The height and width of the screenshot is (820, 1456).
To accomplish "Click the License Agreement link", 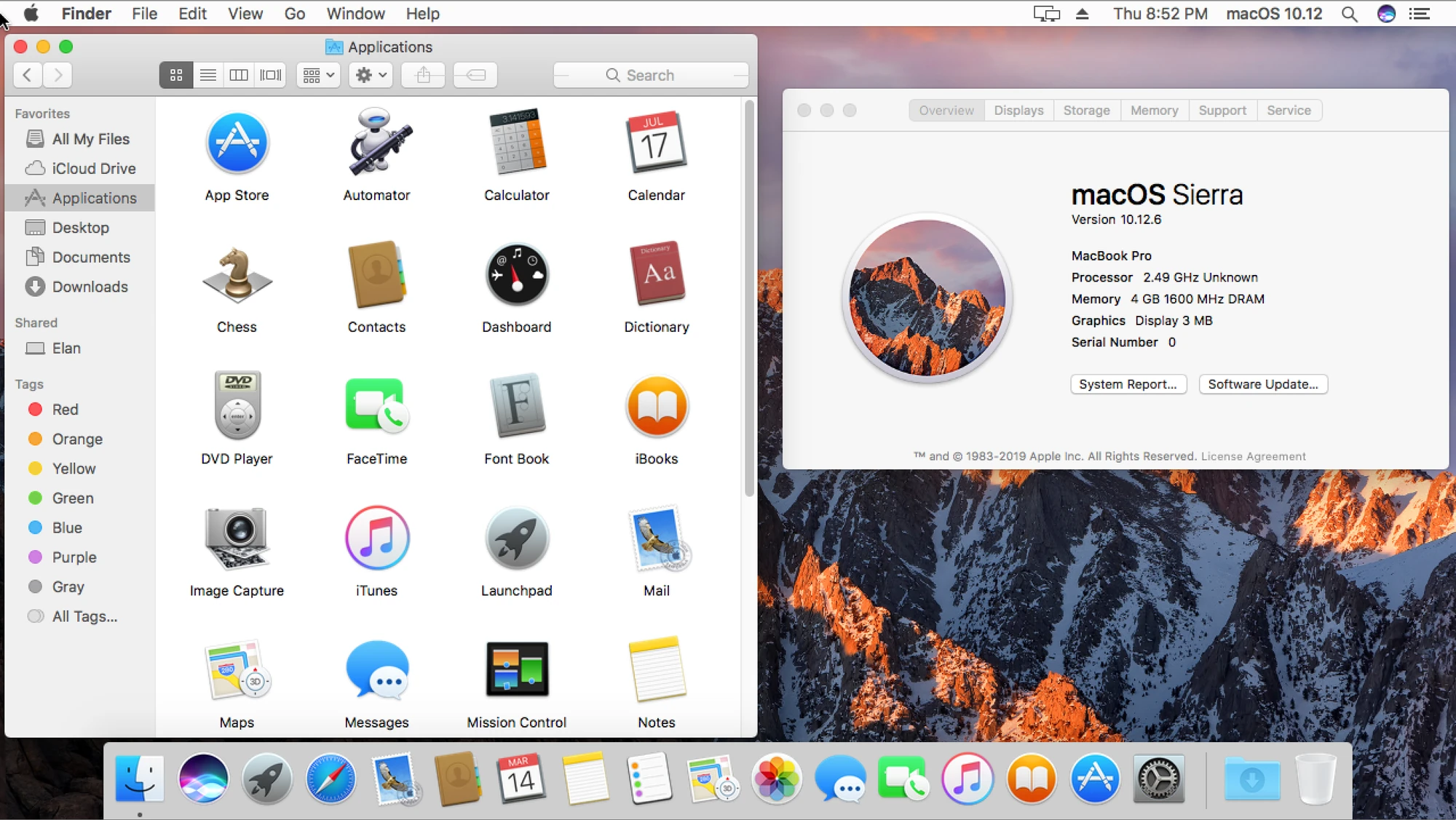I will tap(1255, 456).
